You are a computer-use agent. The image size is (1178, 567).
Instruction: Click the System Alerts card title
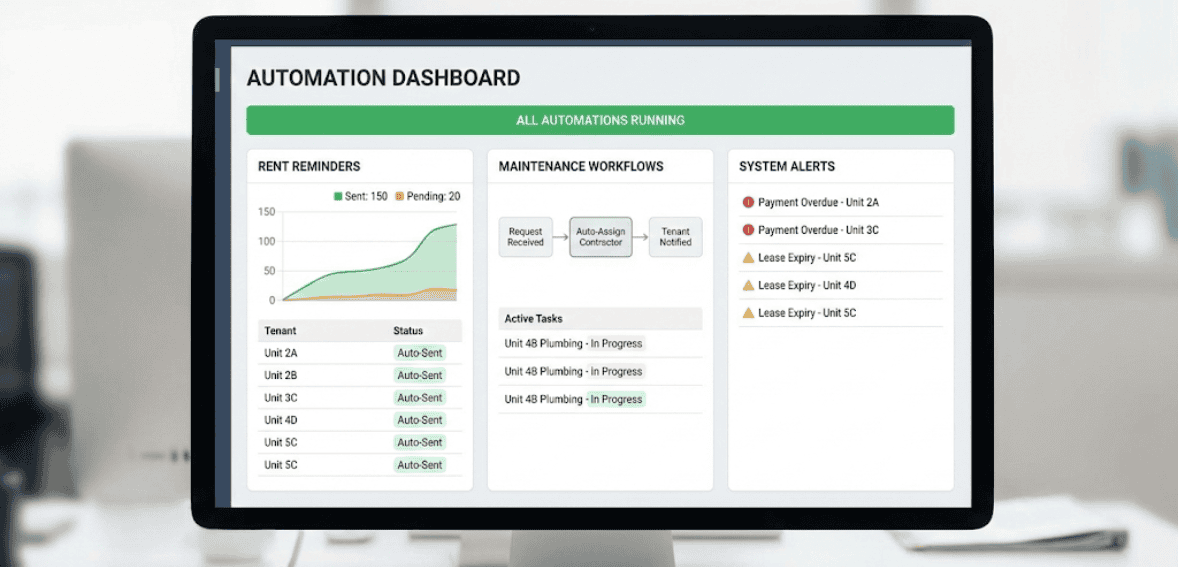click(787, 167)
